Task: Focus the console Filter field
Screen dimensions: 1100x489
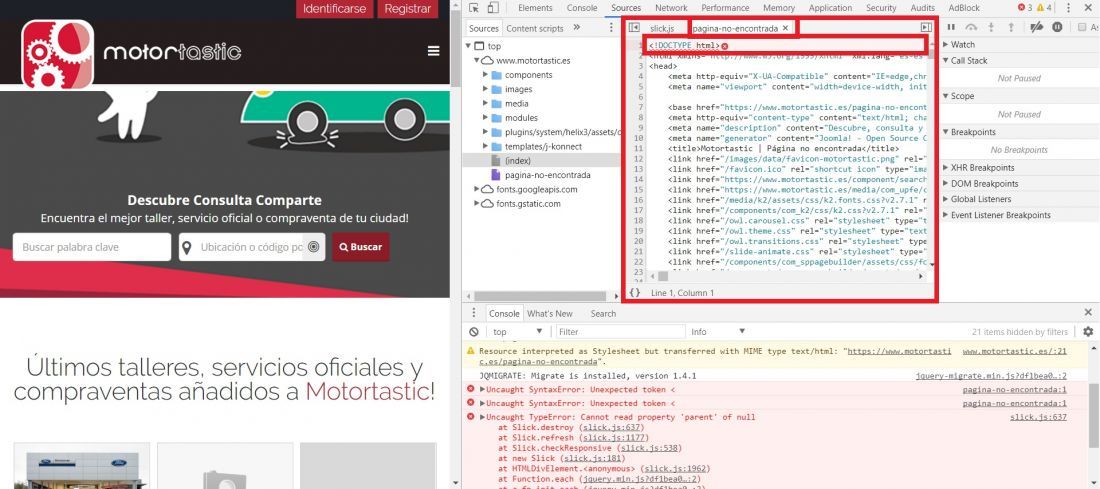Action: point(621,331)
